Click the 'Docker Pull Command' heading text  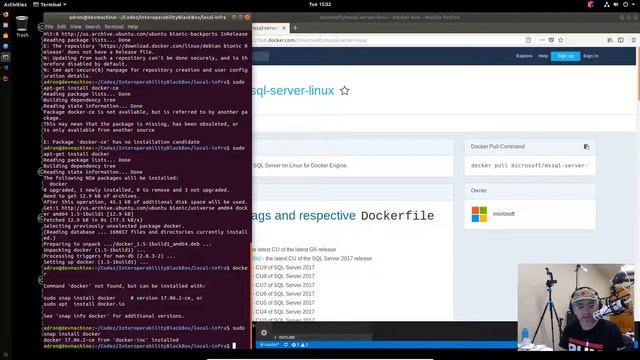tap(498, 147)
